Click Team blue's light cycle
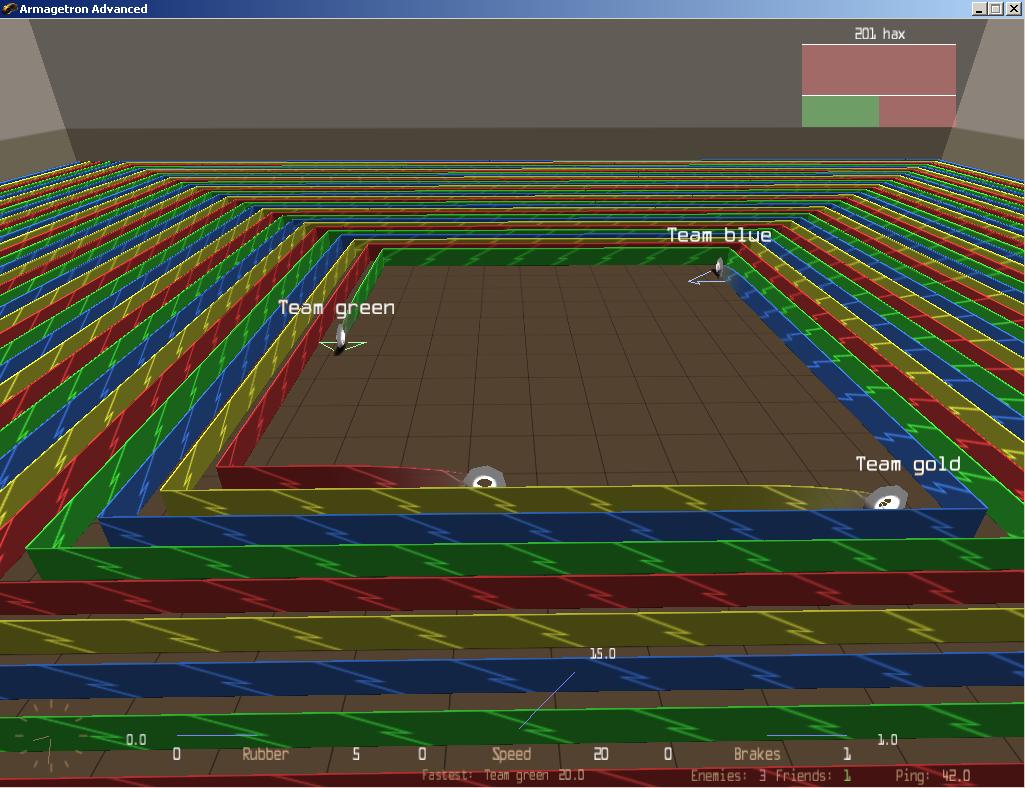The height and width of the screenshot is (788, 1025). pos(719,267)
